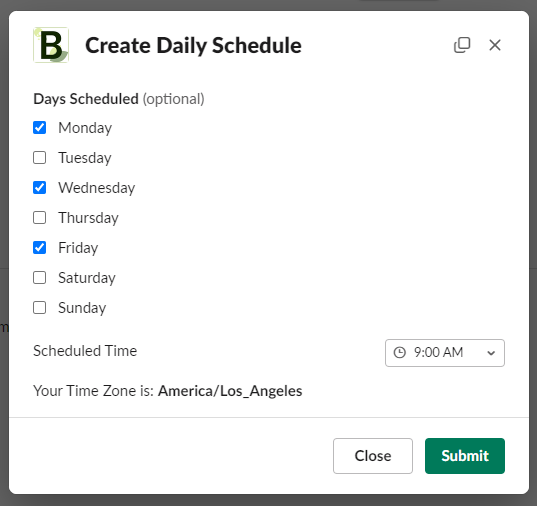The image size is (537, 506).
Task: Select the Saturday checkbox
Action: (x=39, y=277)
